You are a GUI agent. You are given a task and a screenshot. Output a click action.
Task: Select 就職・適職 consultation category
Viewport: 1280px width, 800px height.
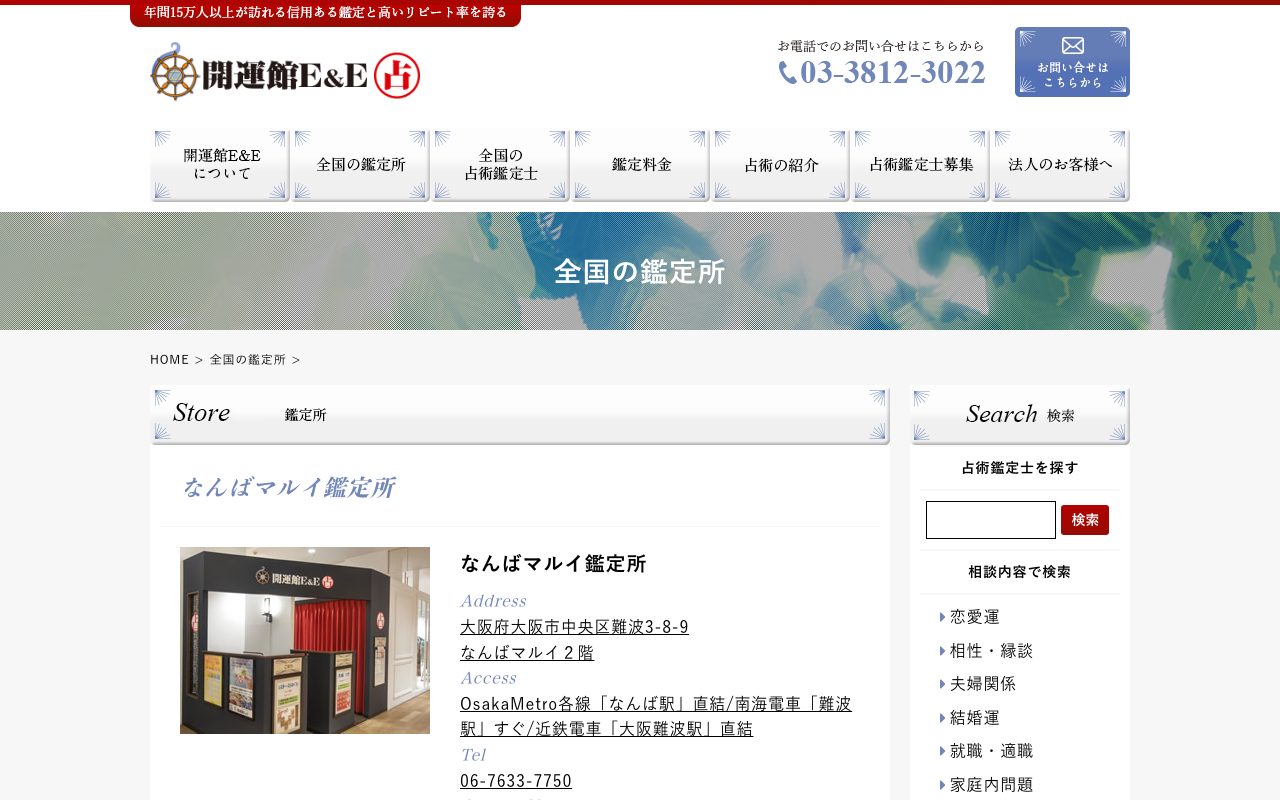pyautogui.click(x=991, y=751)
